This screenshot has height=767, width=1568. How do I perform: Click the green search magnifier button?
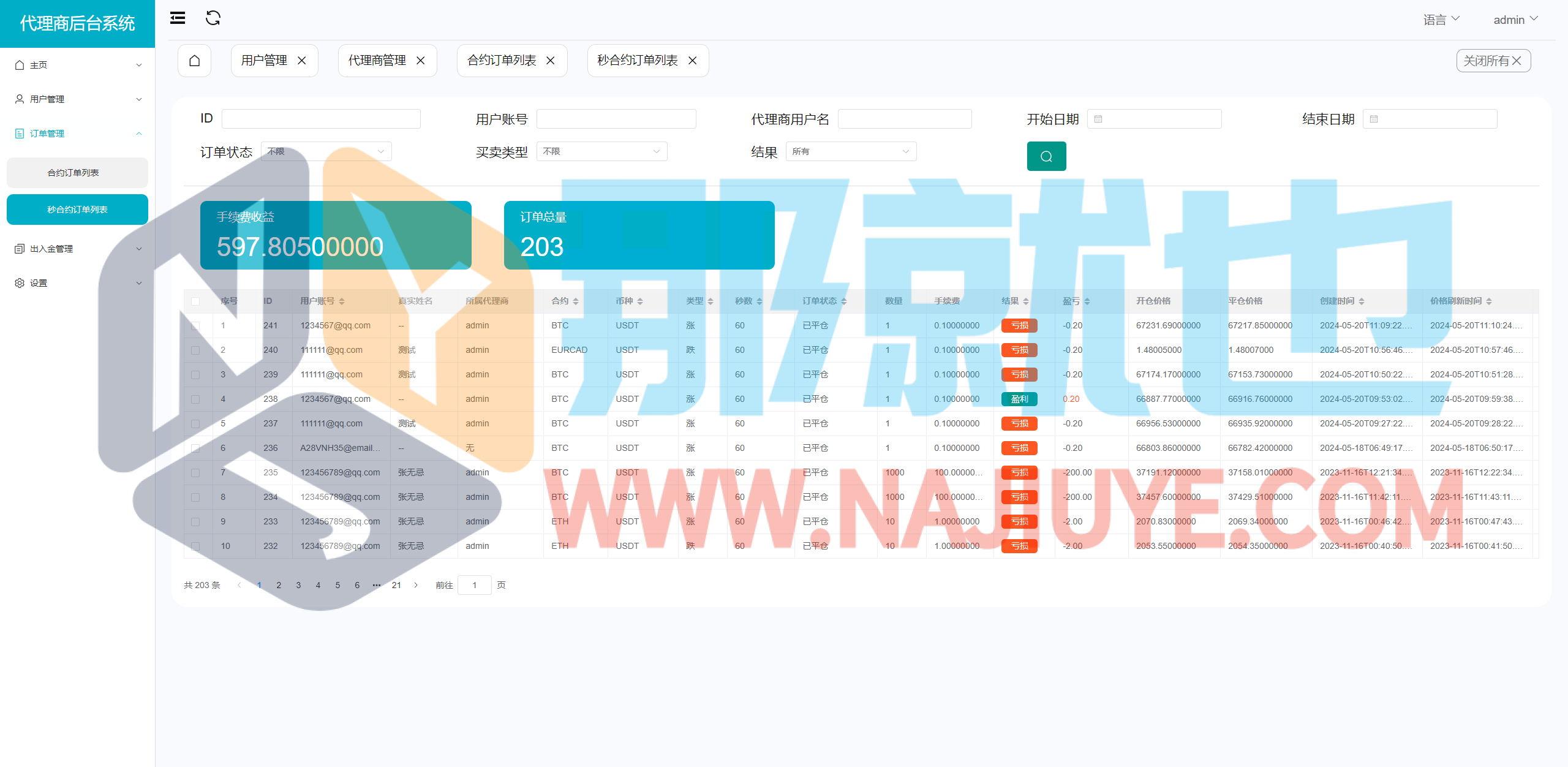point(1046,156)
